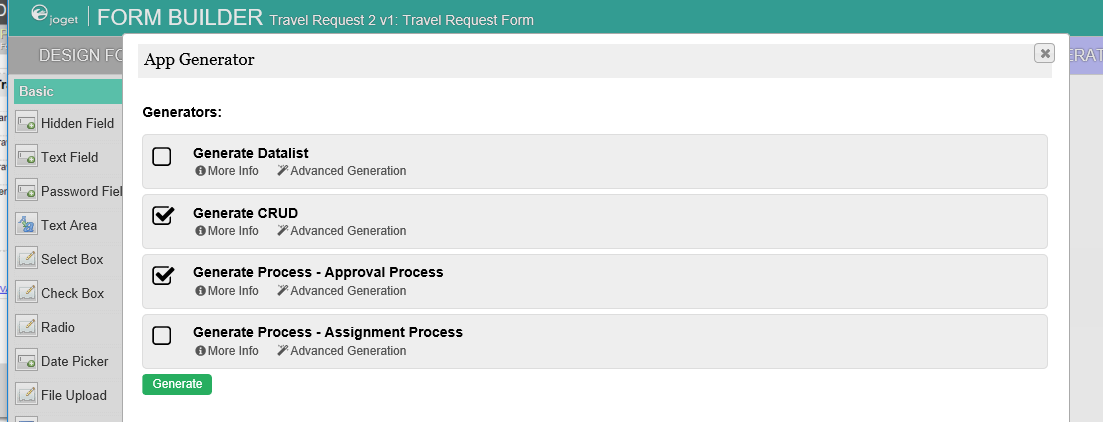Expand Advanced Generation for Approval Process

click(x=342, y=291)
